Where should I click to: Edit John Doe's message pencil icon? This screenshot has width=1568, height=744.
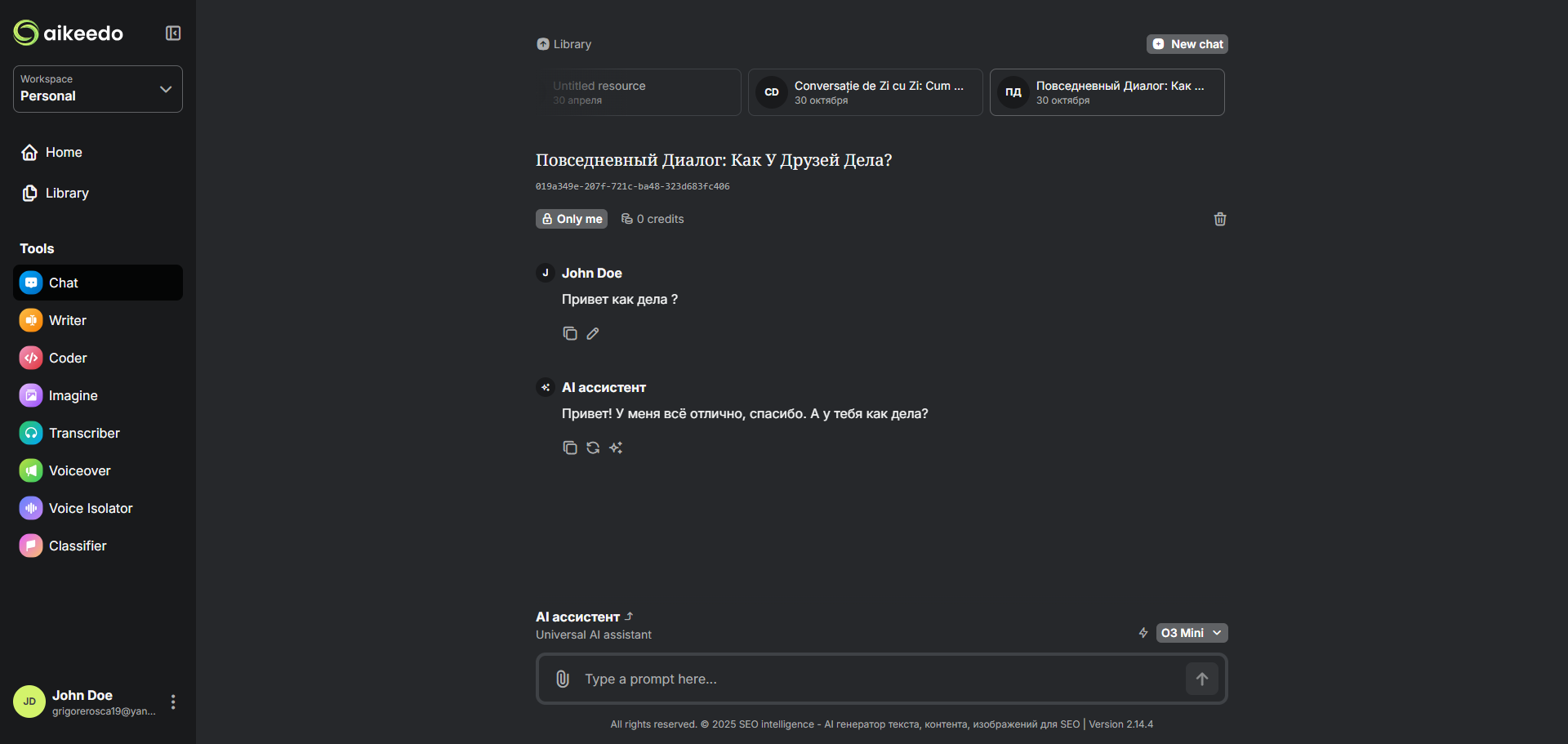point(593,333)
